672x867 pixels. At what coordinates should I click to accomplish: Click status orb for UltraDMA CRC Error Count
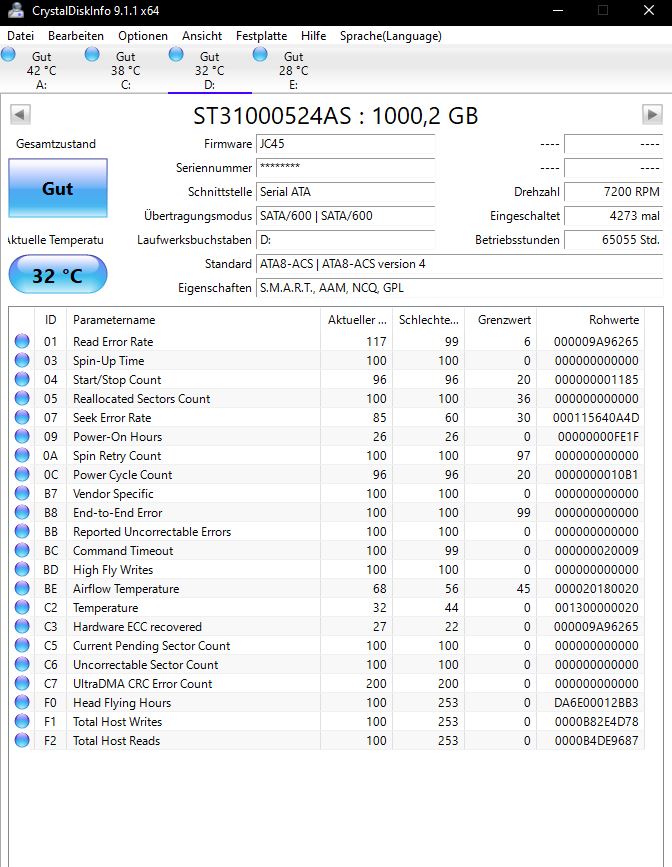(x=22, y=683)
